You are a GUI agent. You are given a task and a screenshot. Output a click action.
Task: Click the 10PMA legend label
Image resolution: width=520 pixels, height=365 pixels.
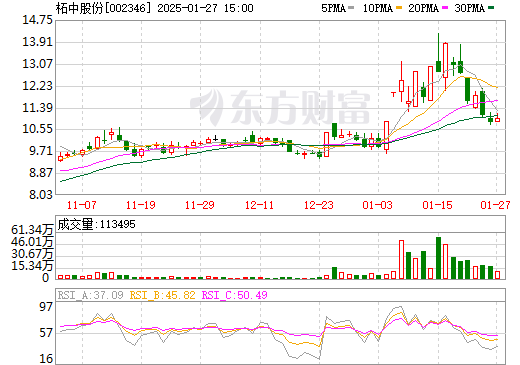[377, 8]
